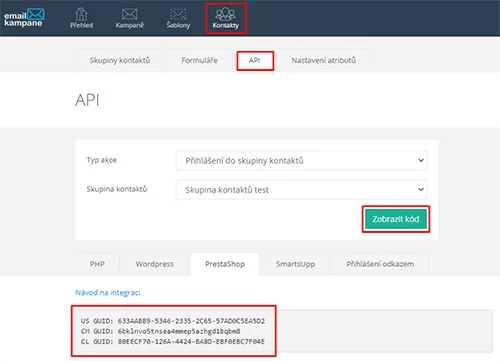Expand the Skupina kontaktů dropdown

point(301,189)
